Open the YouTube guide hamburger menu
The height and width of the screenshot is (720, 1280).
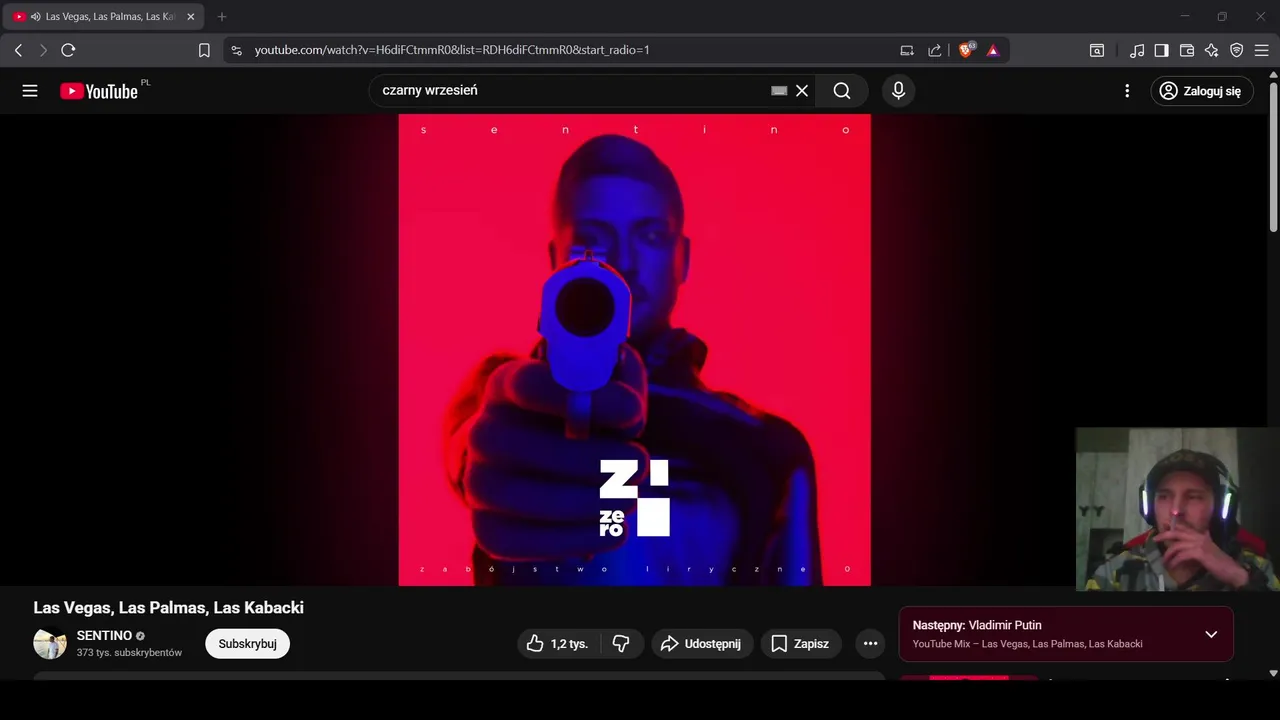[30, 91]
